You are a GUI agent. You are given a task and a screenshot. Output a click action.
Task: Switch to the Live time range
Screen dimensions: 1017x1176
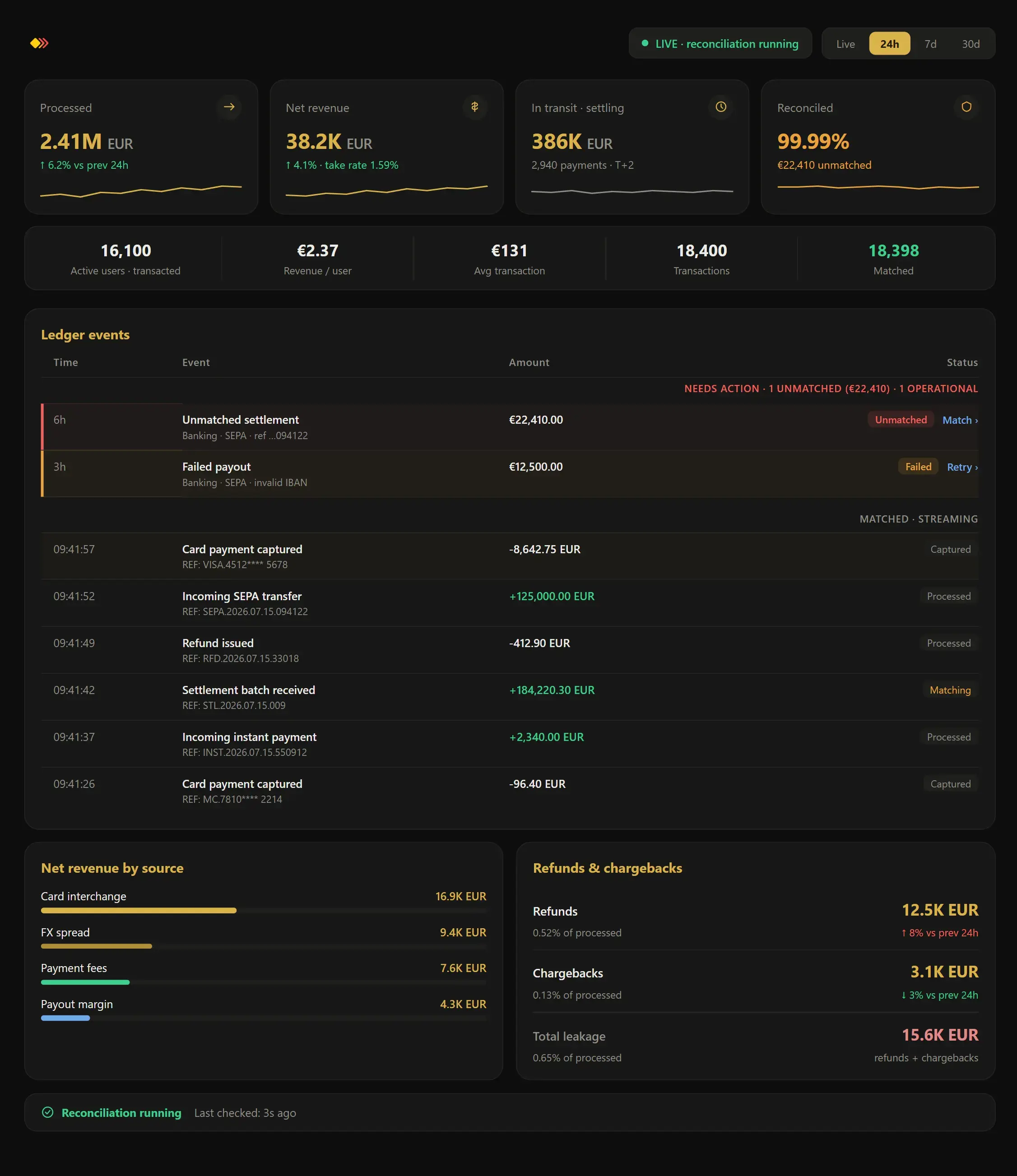pyautogui.click(x=845, y=44)
